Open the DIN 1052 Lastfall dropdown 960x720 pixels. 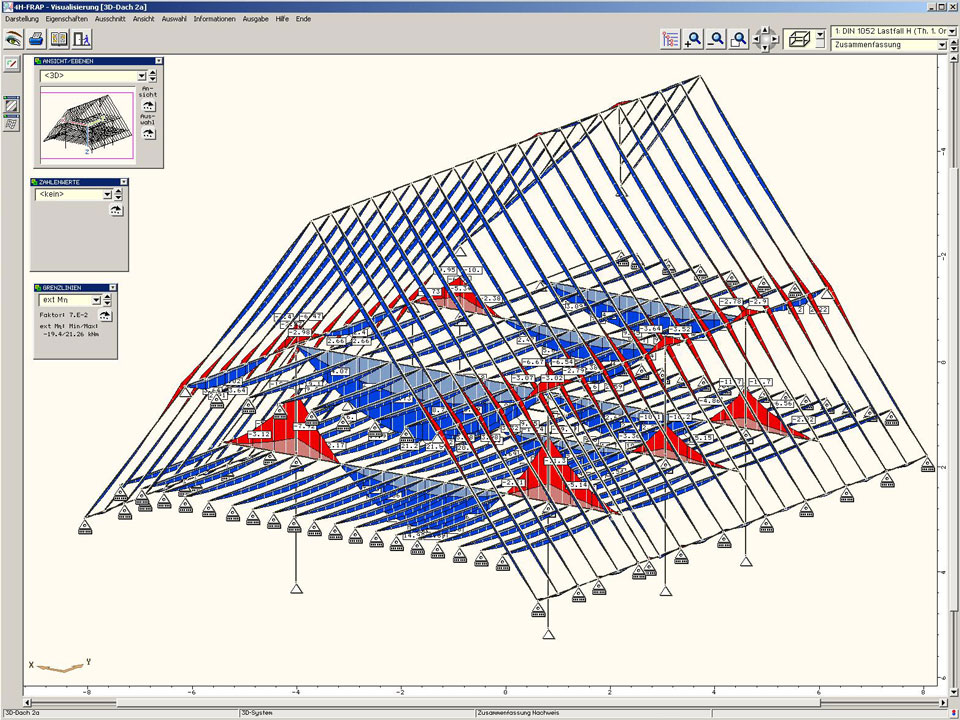coord(951,32)
